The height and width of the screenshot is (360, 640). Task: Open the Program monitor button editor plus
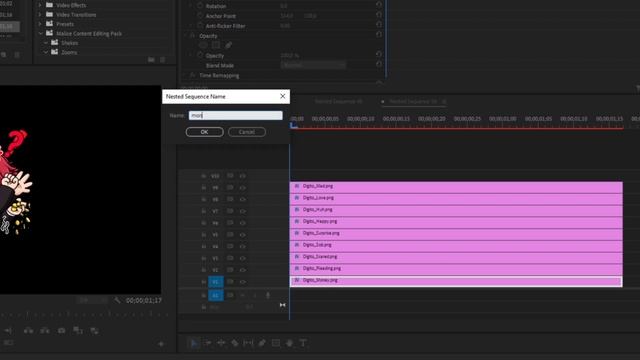pos(161,344)
